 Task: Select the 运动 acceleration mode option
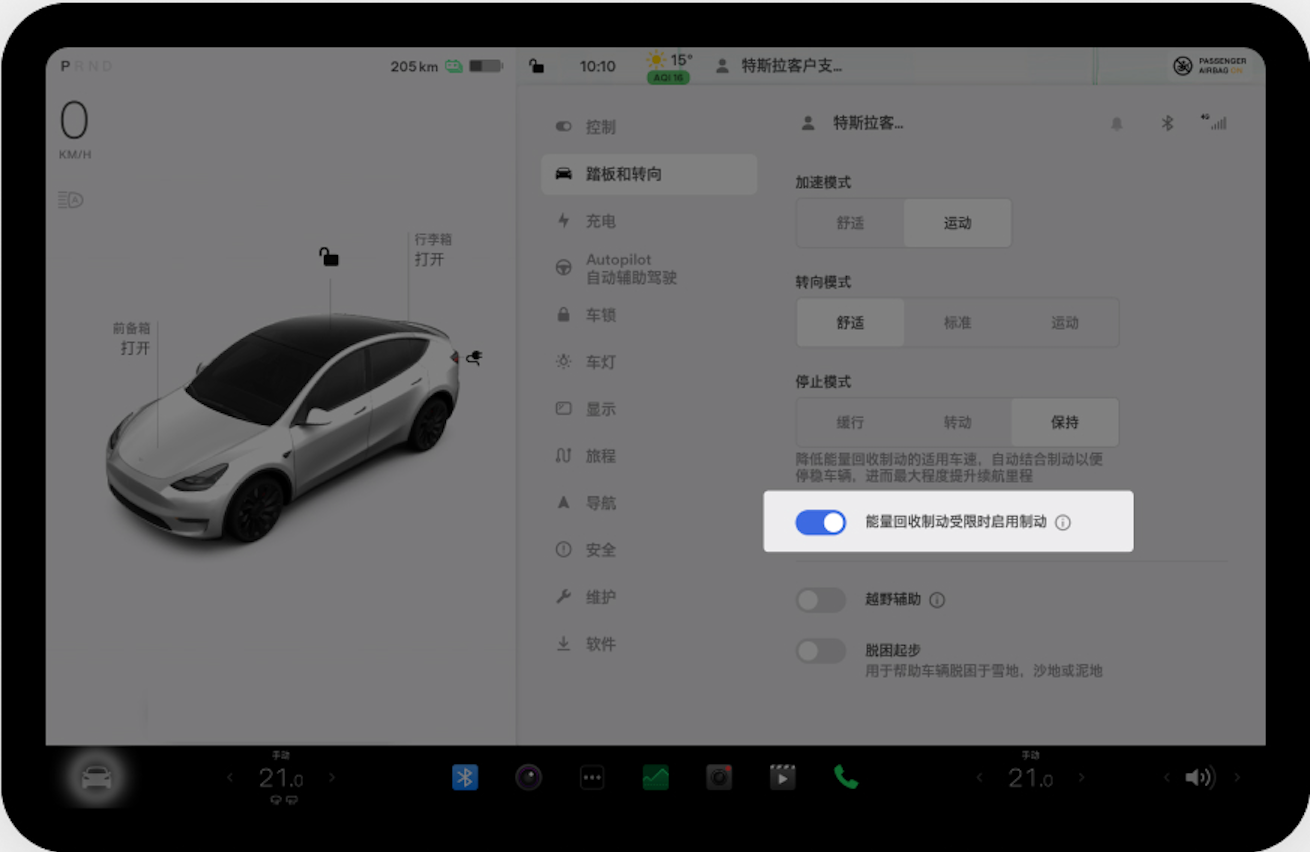coord(957,223)
